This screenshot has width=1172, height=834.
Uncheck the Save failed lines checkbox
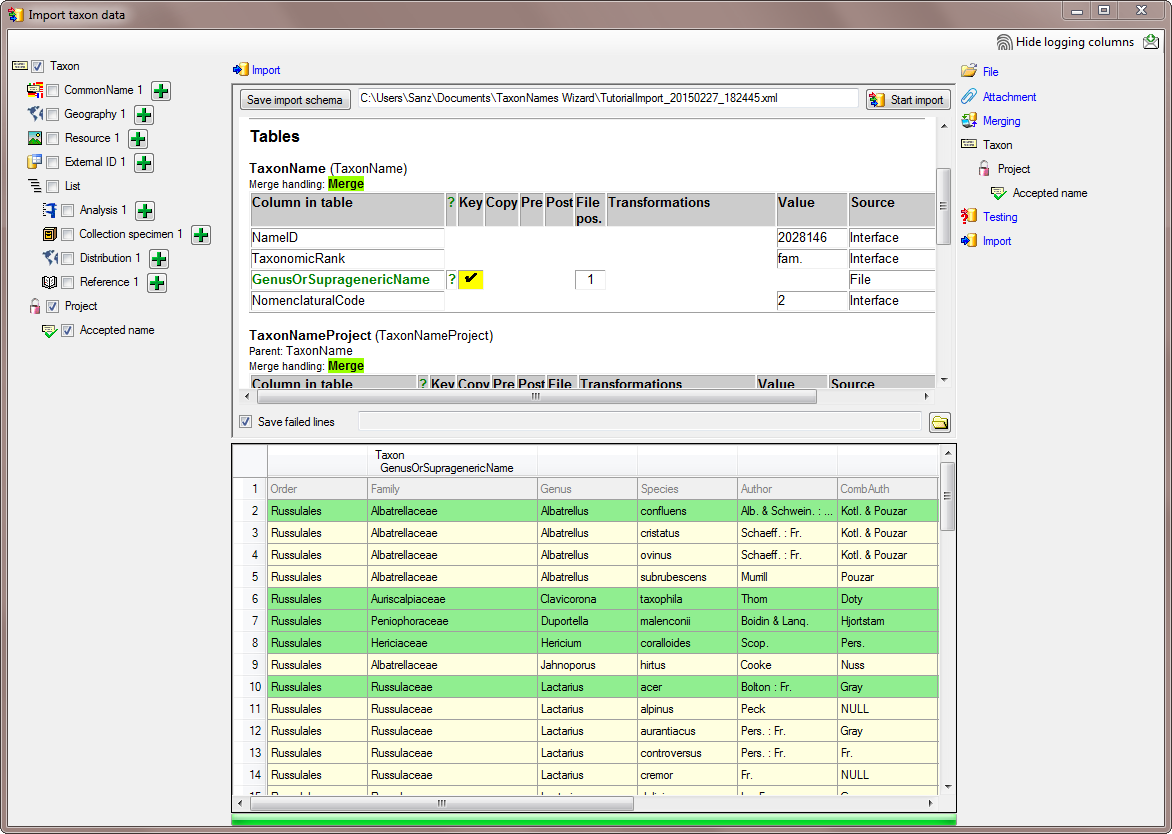[246, 422]
